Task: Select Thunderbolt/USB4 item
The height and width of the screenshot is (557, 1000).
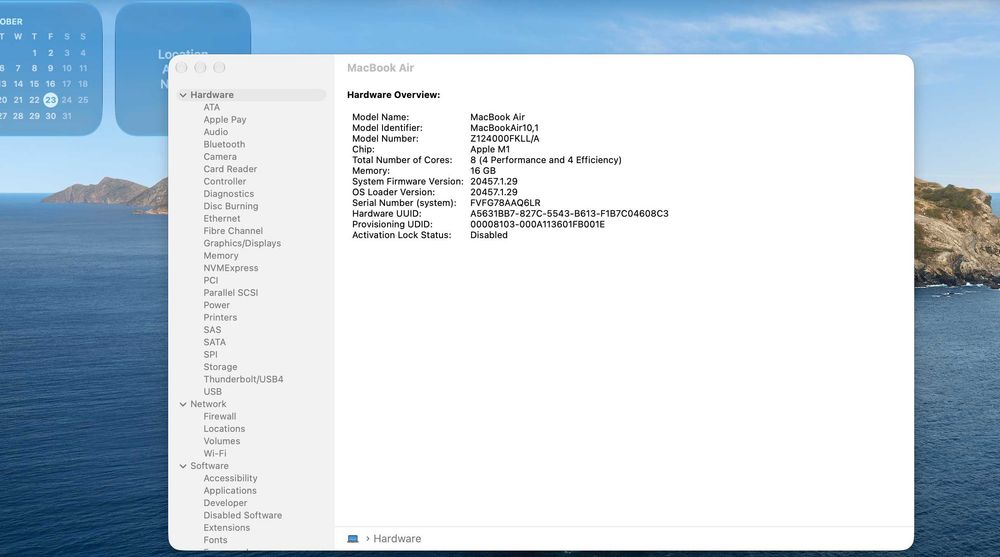Action: pyautogui.click(x=244, y=380)
